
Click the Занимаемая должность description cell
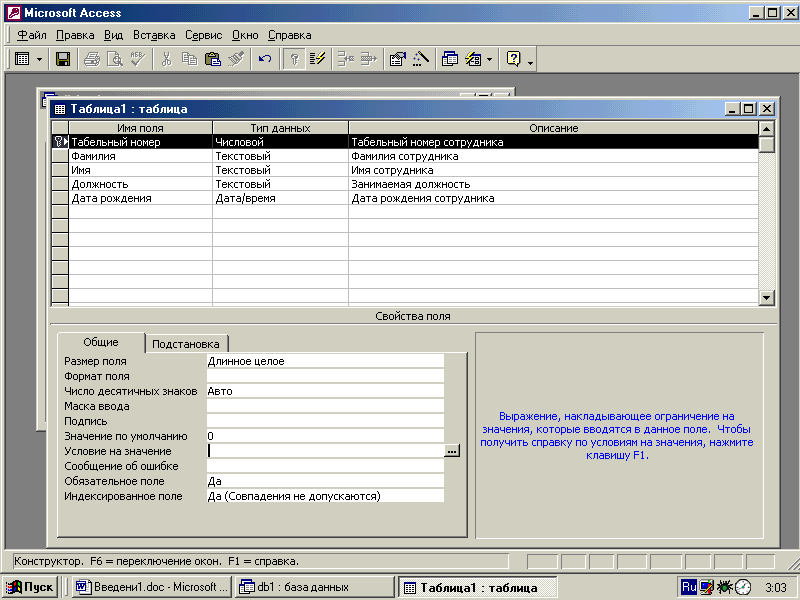click(x=553, y=184)
